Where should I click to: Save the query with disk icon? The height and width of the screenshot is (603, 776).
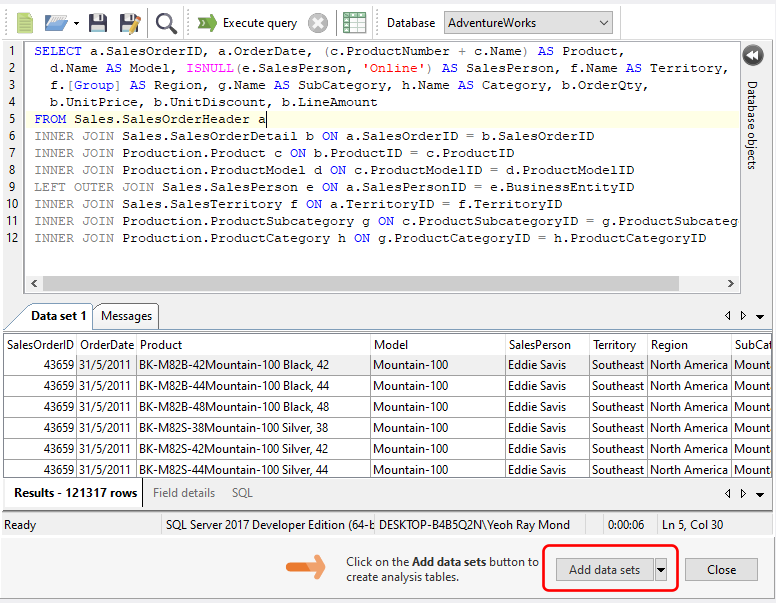pos(98,22)
